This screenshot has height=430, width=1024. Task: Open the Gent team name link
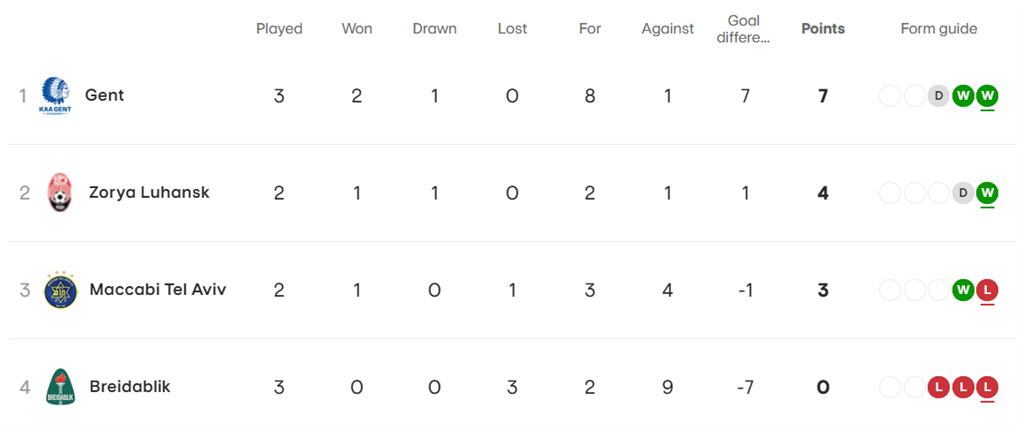click(x=105, y=96)
